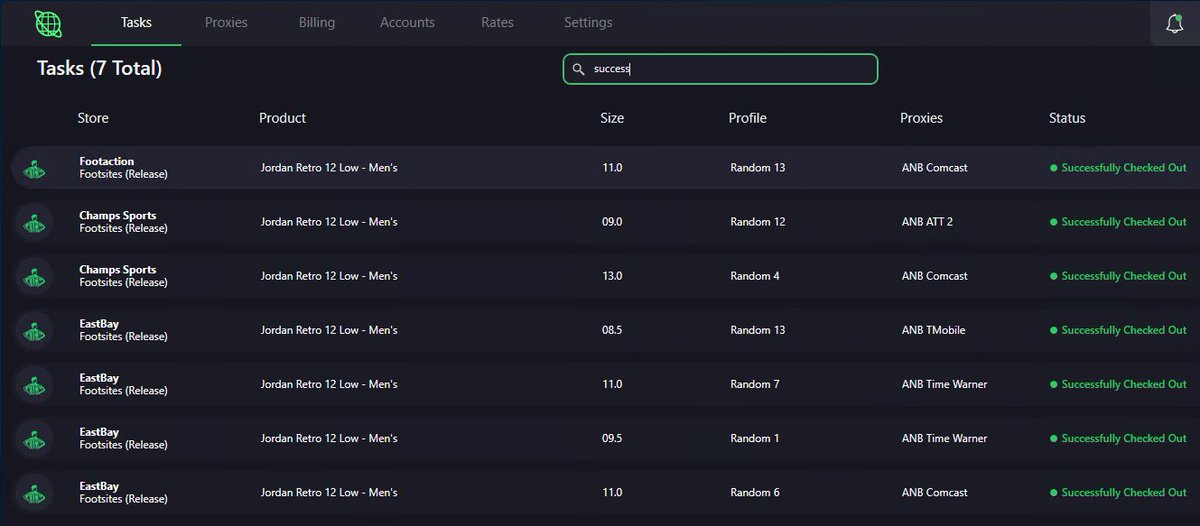Click profile 'Random 13' in Footaction row
This screenshot has width=1200, height=526.
coord(758,168)
